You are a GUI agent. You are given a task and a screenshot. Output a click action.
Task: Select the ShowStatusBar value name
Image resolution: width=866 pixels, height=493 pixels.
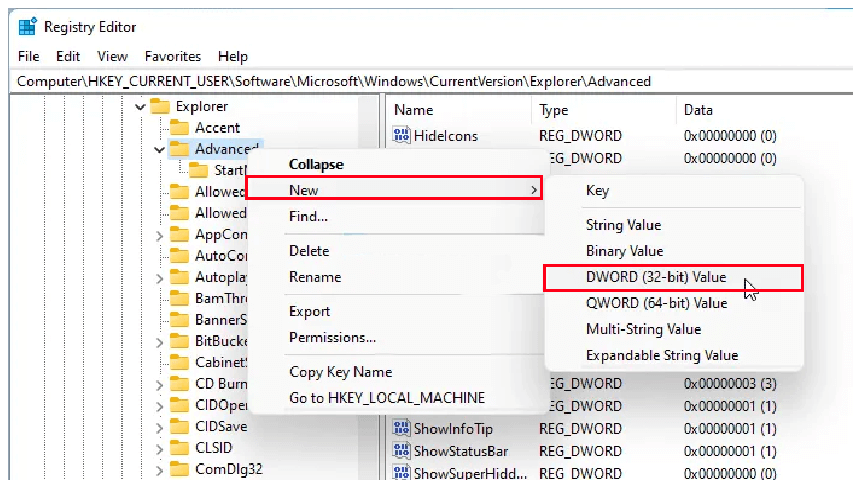461,451
